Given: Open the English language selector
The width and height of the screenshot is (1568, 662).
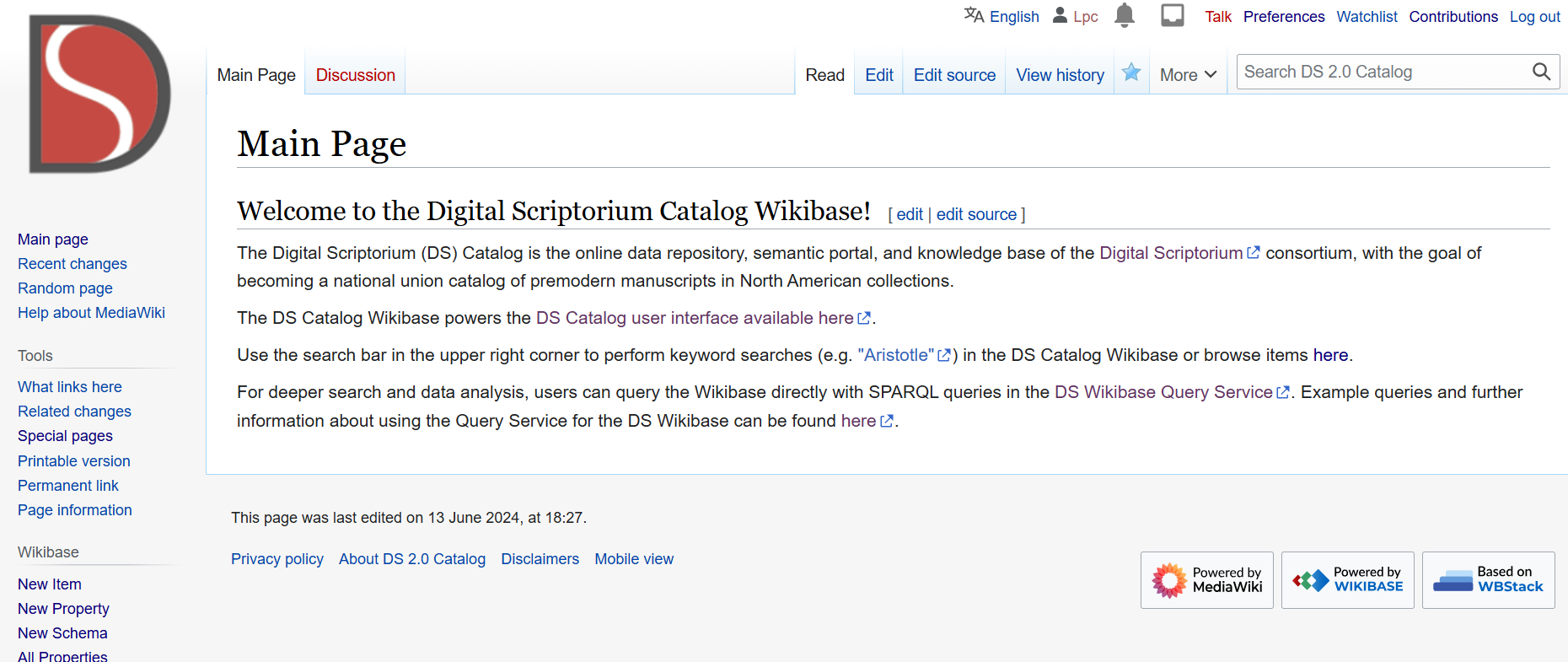Looking at the screenshot, I should click(x=1002, y=17).
